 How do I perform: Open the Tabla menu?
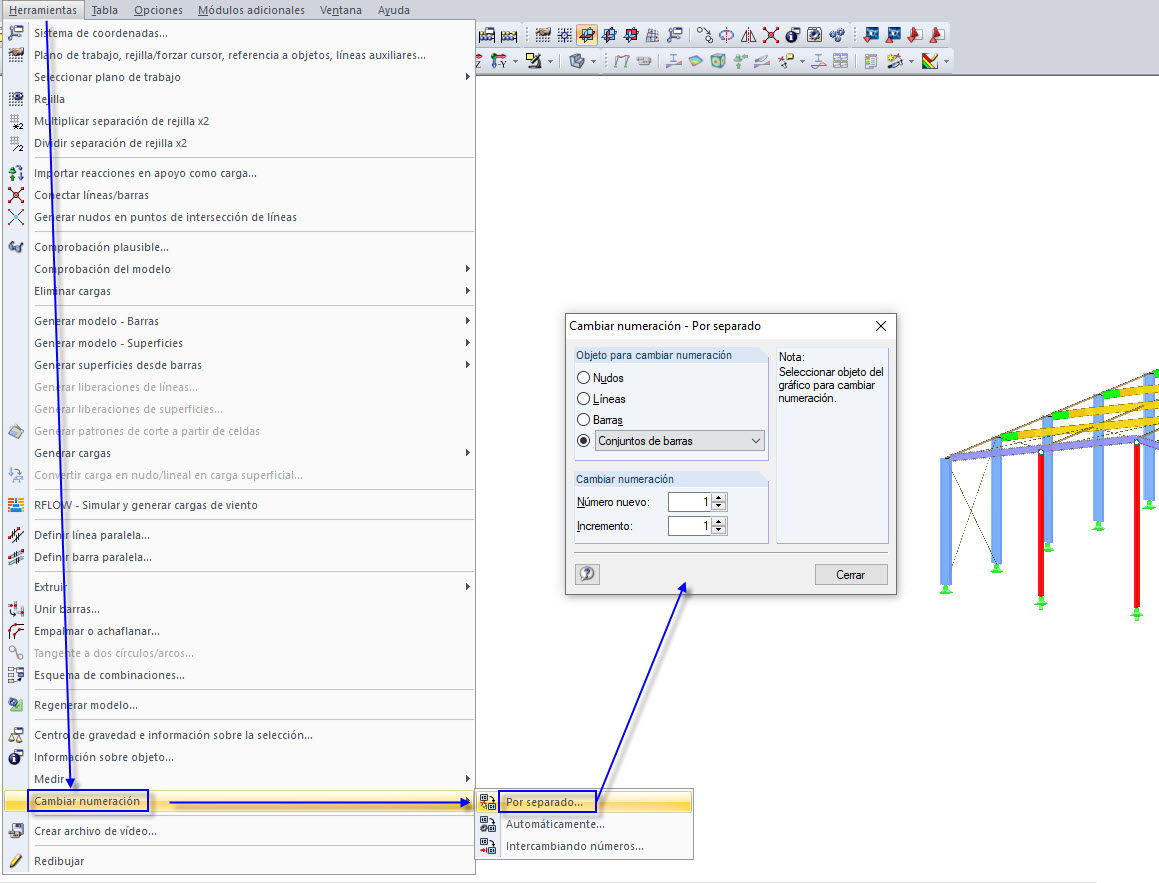(104, 10)
